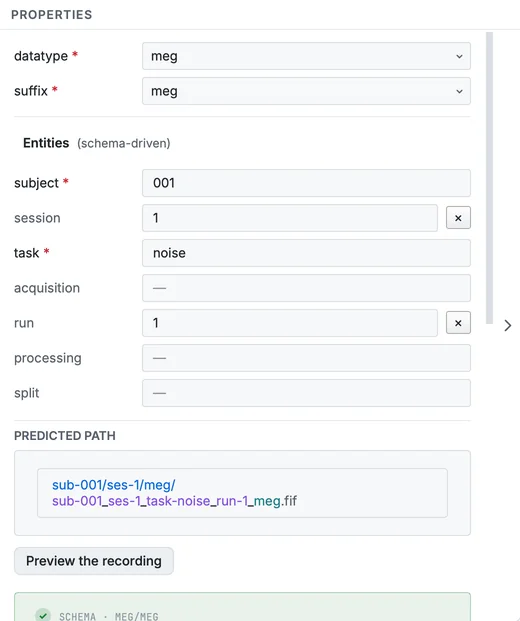Open the datatype dropdown
This screenshot has height=621, width=520.
click(x=306, y=56)
